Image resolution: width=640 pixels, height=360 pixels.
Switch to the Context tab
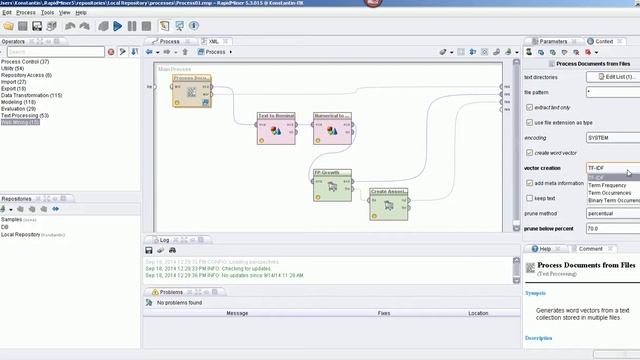604,41
